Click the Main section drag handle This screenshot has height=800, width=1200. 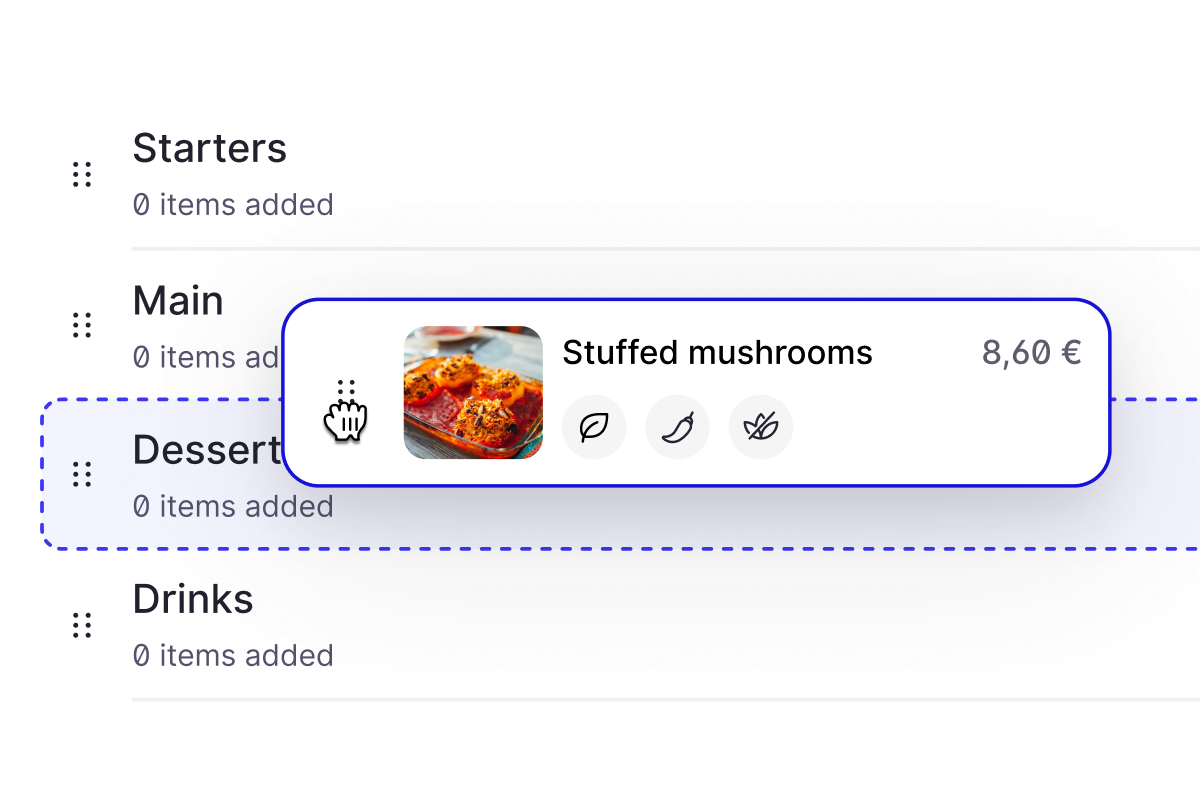point(82,325)
